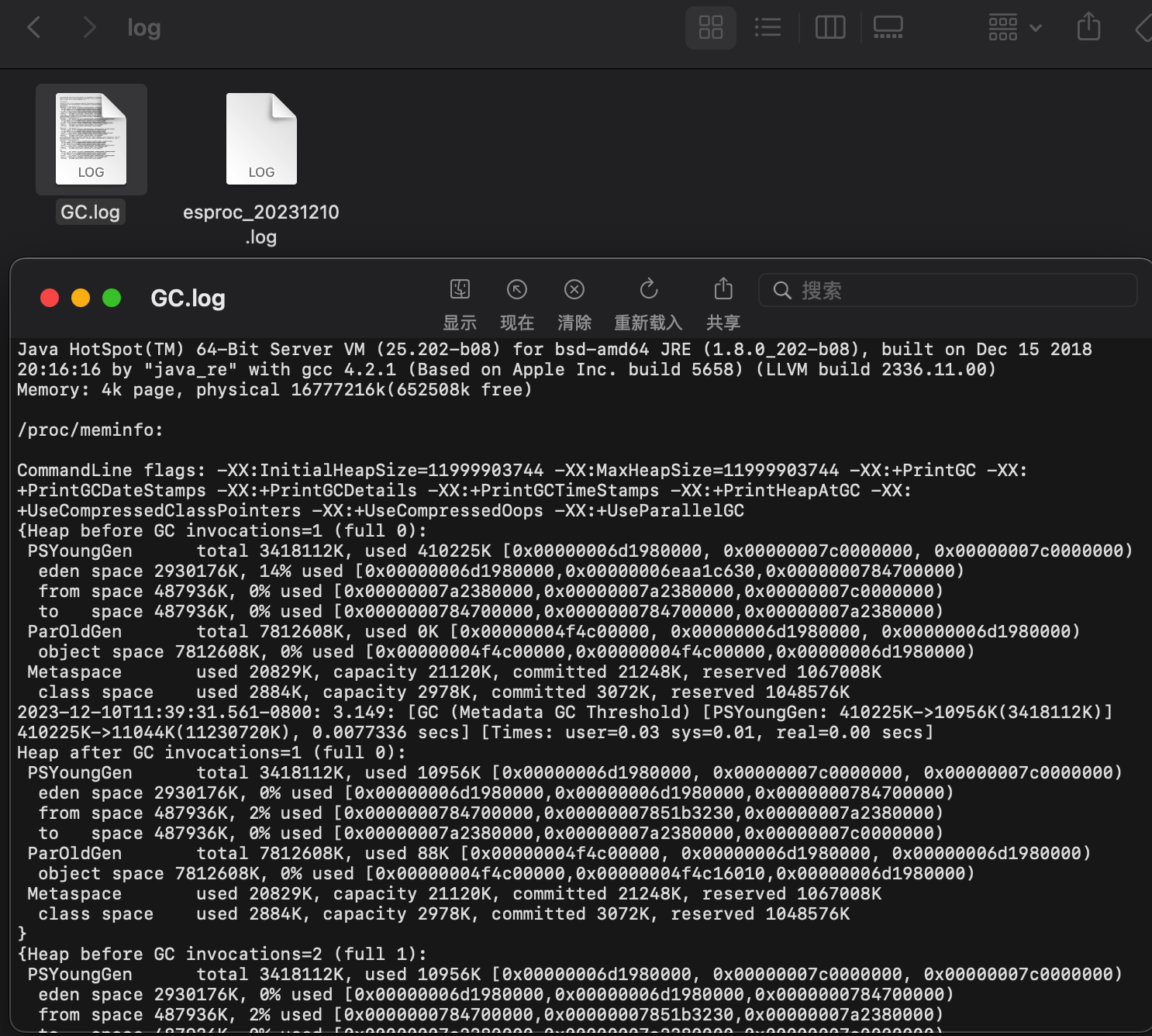Switch Finder to column view
Image resolution: width=1152 pixels, height=1036 pixels.
[830, 28]
